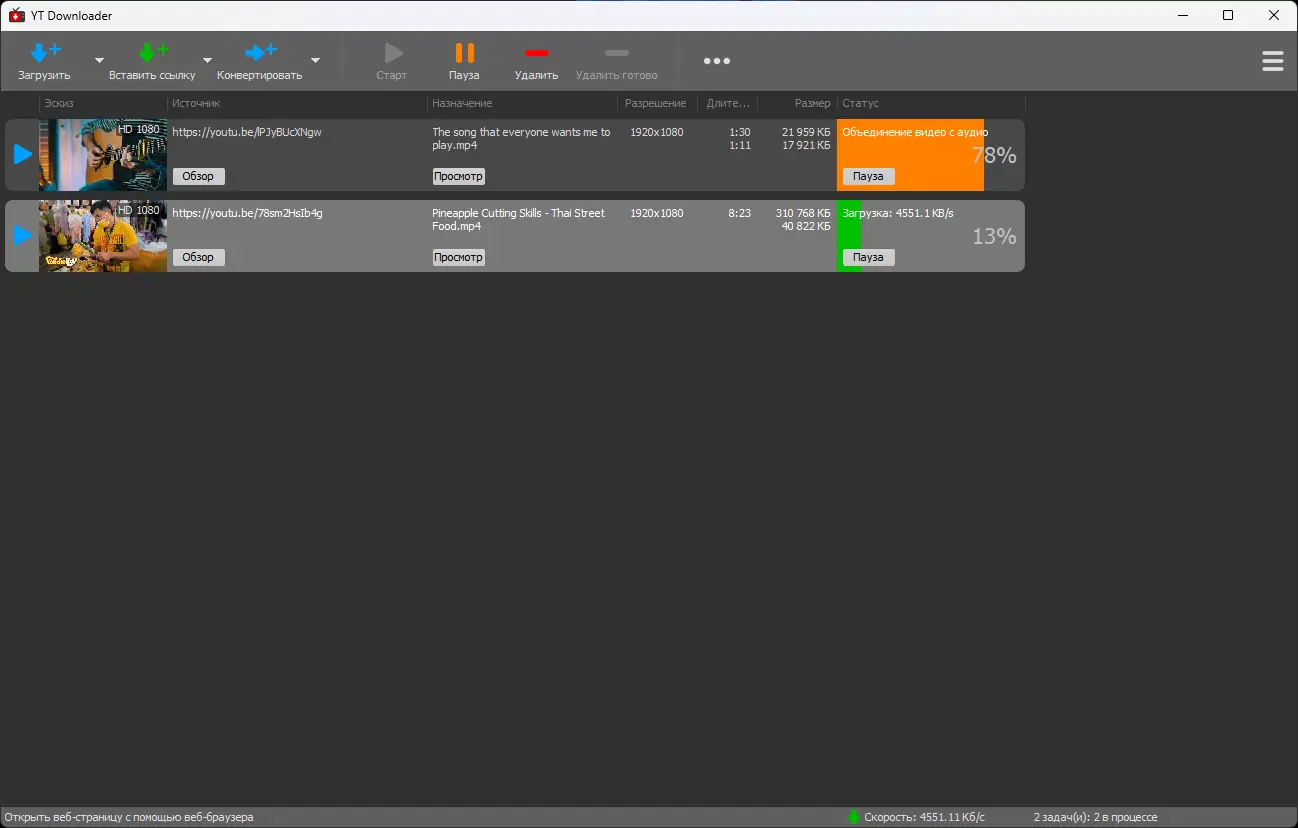Select the https://youtu.be/78sm2HsIb4g source text
Image resolution: width=1298 pixels, height=828 pixels.
247,213
